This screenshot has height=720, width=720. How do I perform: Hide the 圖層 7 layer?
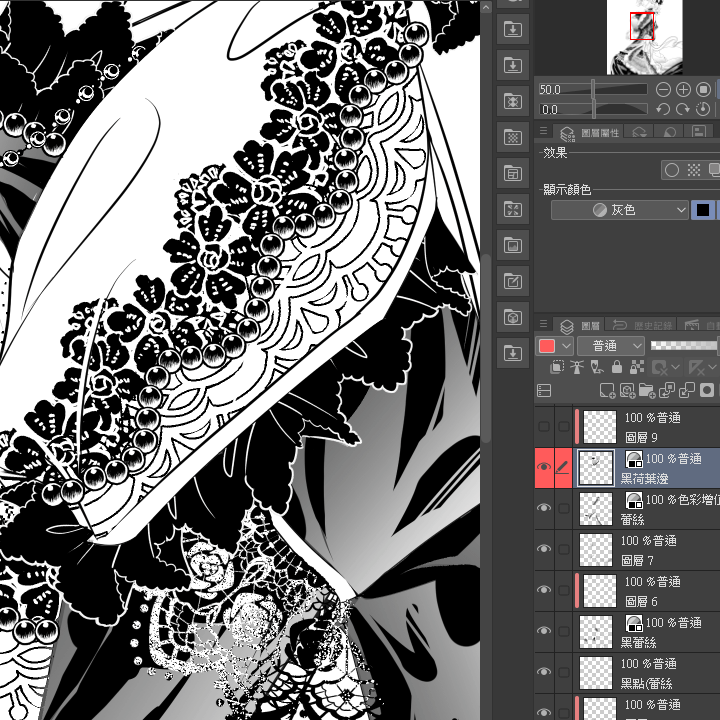tap(544, 549)
